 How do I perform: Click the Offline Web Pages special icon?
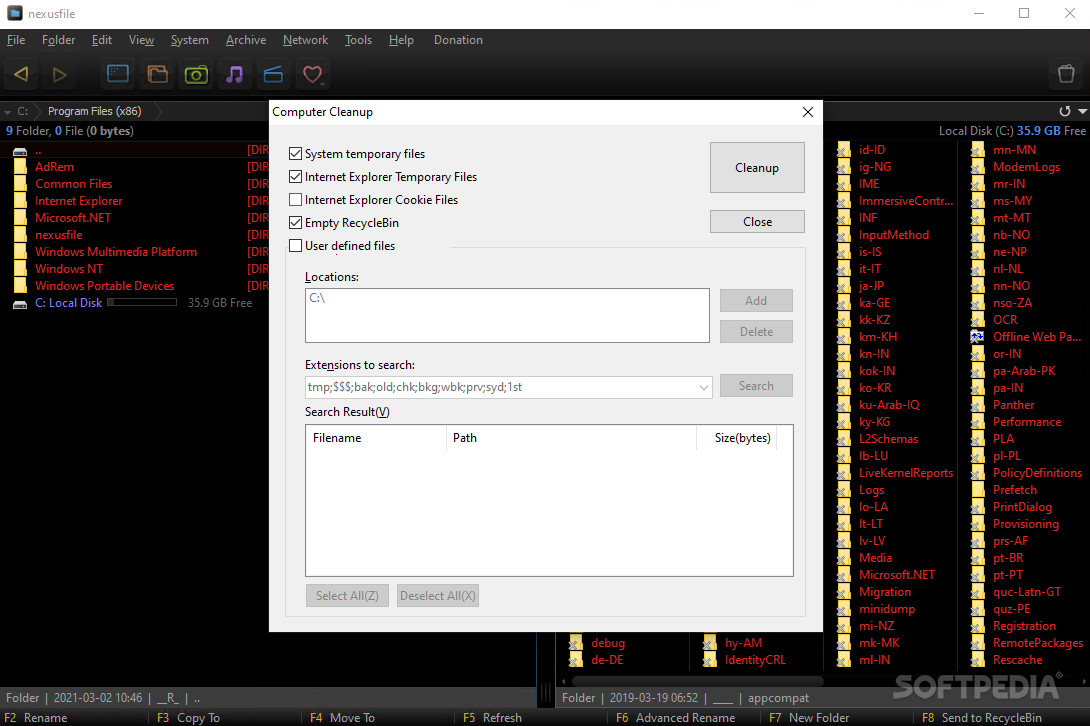[977, 337]
